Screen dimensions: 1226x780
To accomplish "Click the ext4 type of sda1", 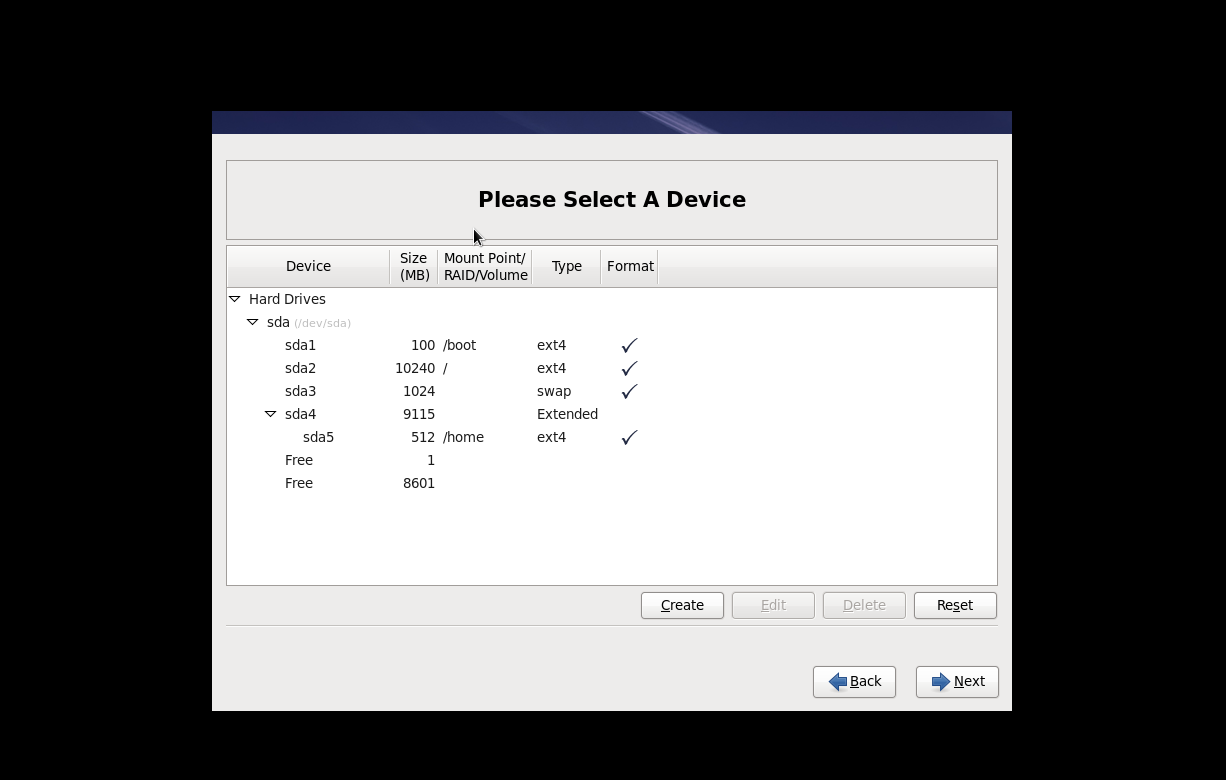I will tap(551, 345).
